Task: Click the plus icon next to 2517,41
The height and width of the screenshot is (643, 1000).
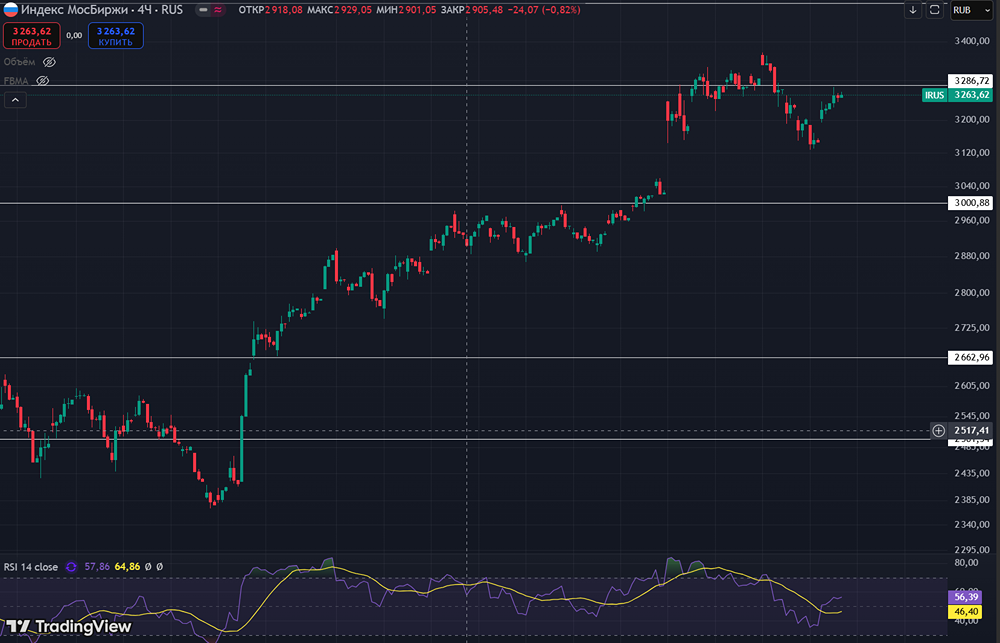Action: pyautogui.click(x=938, y=431)
